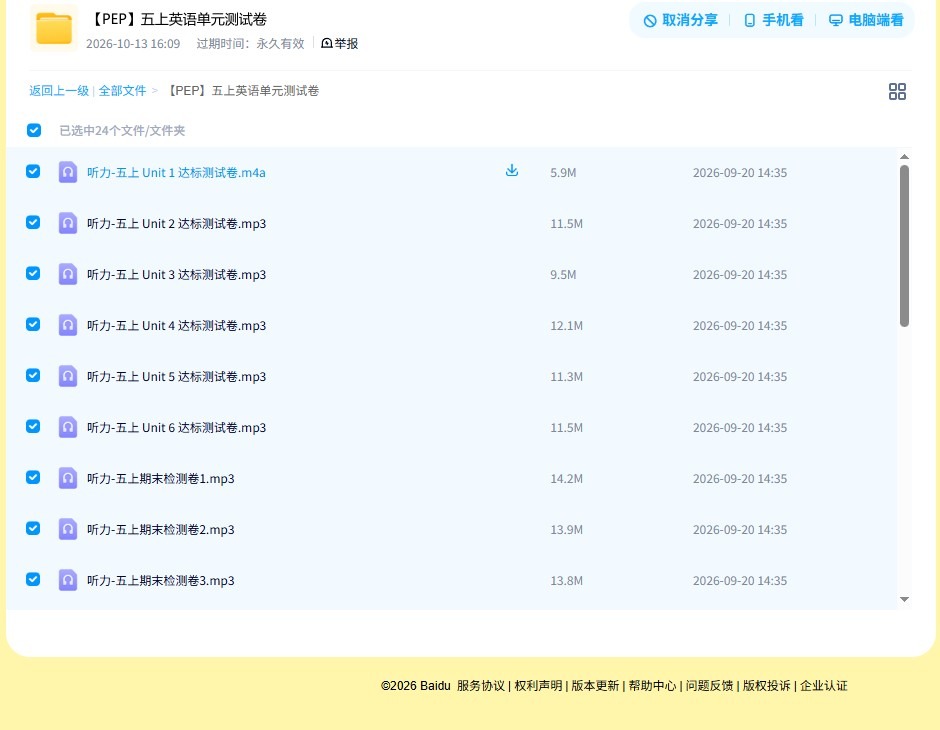Image resolution: width=940 pixels, height=730 pixels.
Task: Open file 听力-五上 Unit 3 达标测试卷.mp3
Action: [x=176, y=274]
